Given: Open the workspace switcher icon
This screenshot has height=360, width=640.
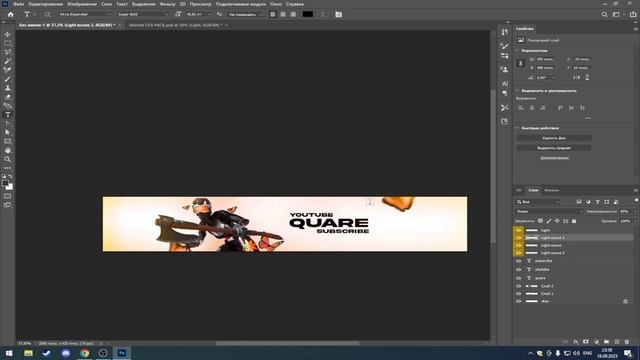Looking at the screenshot, I should click(x=616, y=14).
